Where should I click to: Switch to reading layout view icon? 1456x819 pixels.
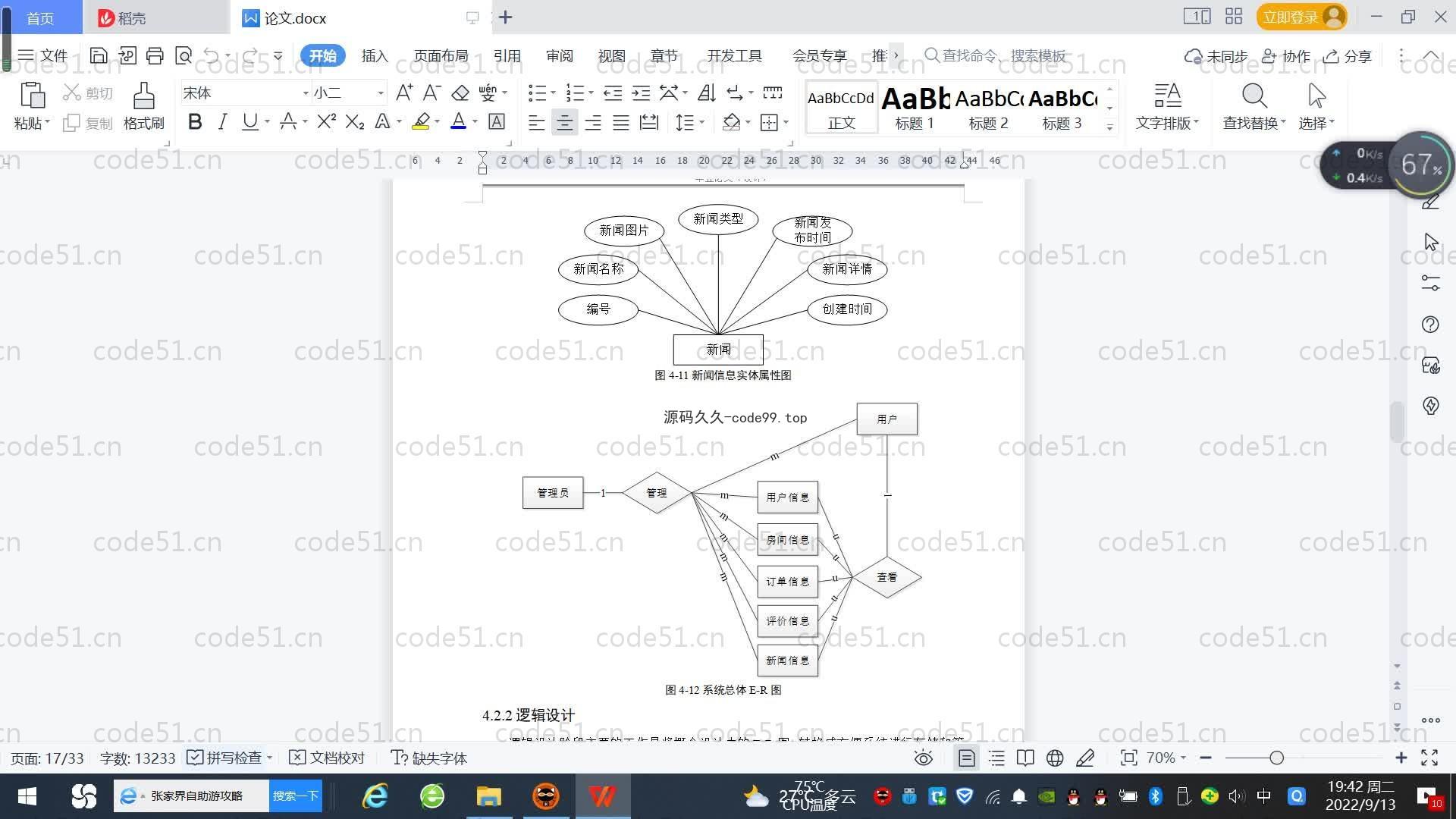(x=1025, y=758)
